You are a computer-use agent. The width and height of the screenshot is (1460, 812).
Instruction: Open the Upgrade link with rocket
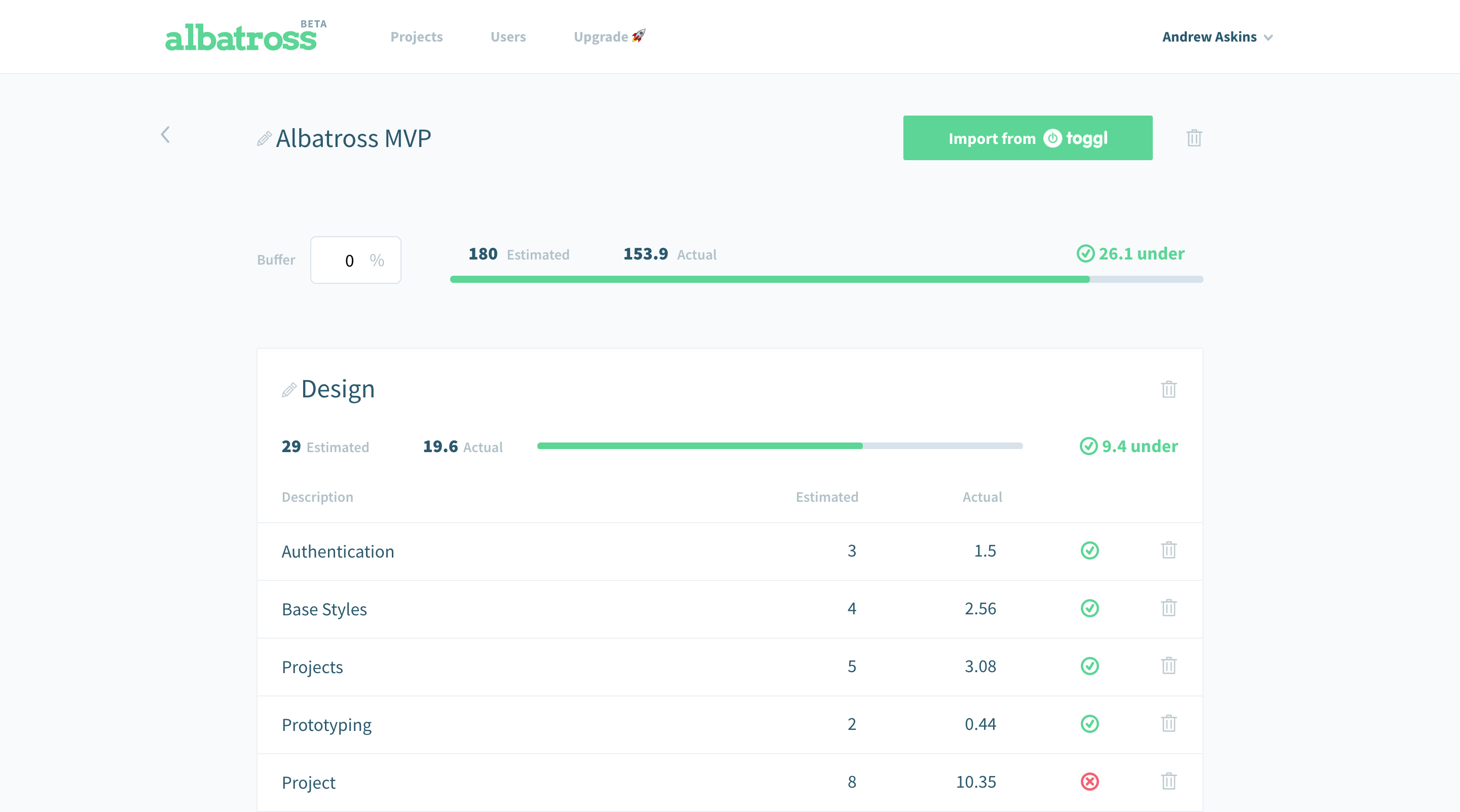click(609, 37)
